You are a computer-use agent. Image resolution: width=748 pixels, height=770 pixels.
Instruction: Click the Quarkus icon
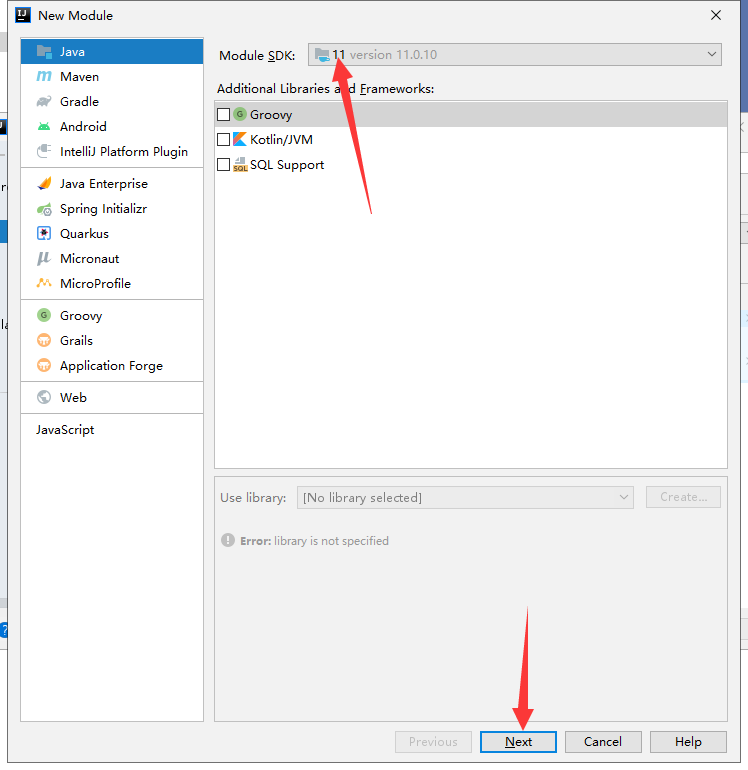click(44, 233)
